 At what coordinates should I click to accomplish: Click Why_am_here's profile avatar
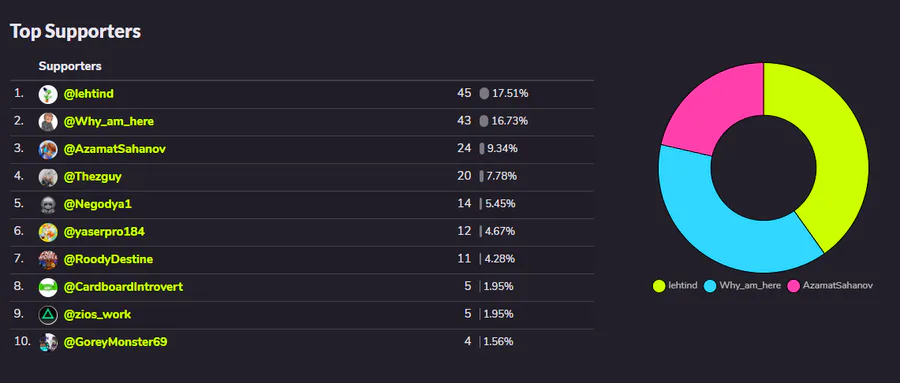pos(48,122)
